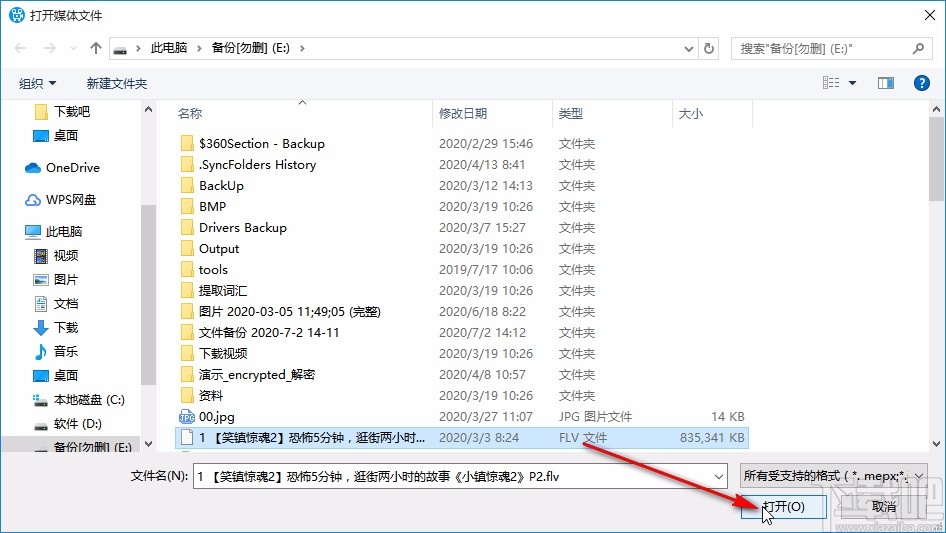Select the Drivers Backup folder

243,228
